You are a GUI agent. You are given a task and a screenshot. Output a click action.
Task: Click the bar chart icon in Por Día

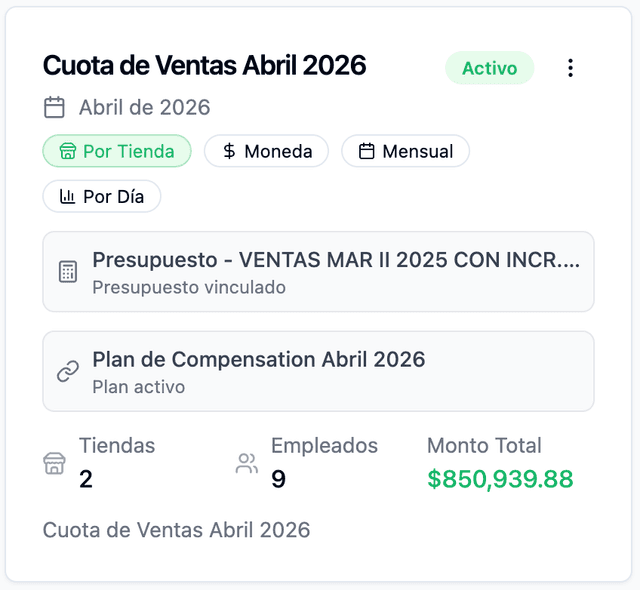click(x=68, y=196)
